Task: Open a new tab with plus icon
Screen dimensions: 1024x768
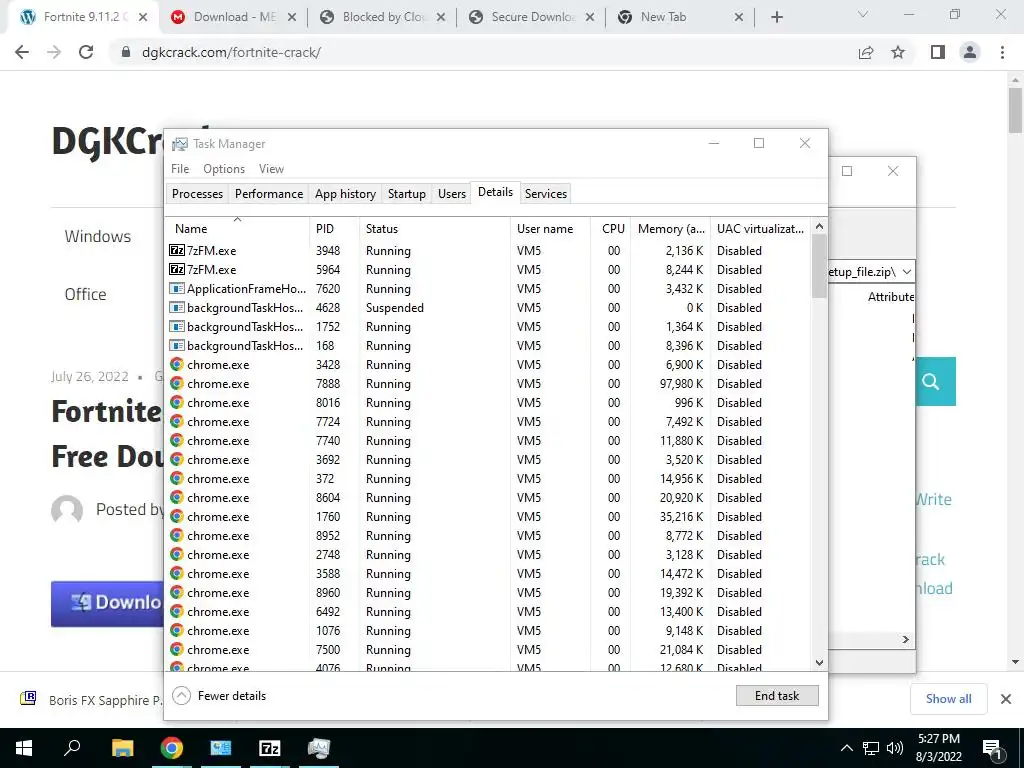Action: (776, 17)
